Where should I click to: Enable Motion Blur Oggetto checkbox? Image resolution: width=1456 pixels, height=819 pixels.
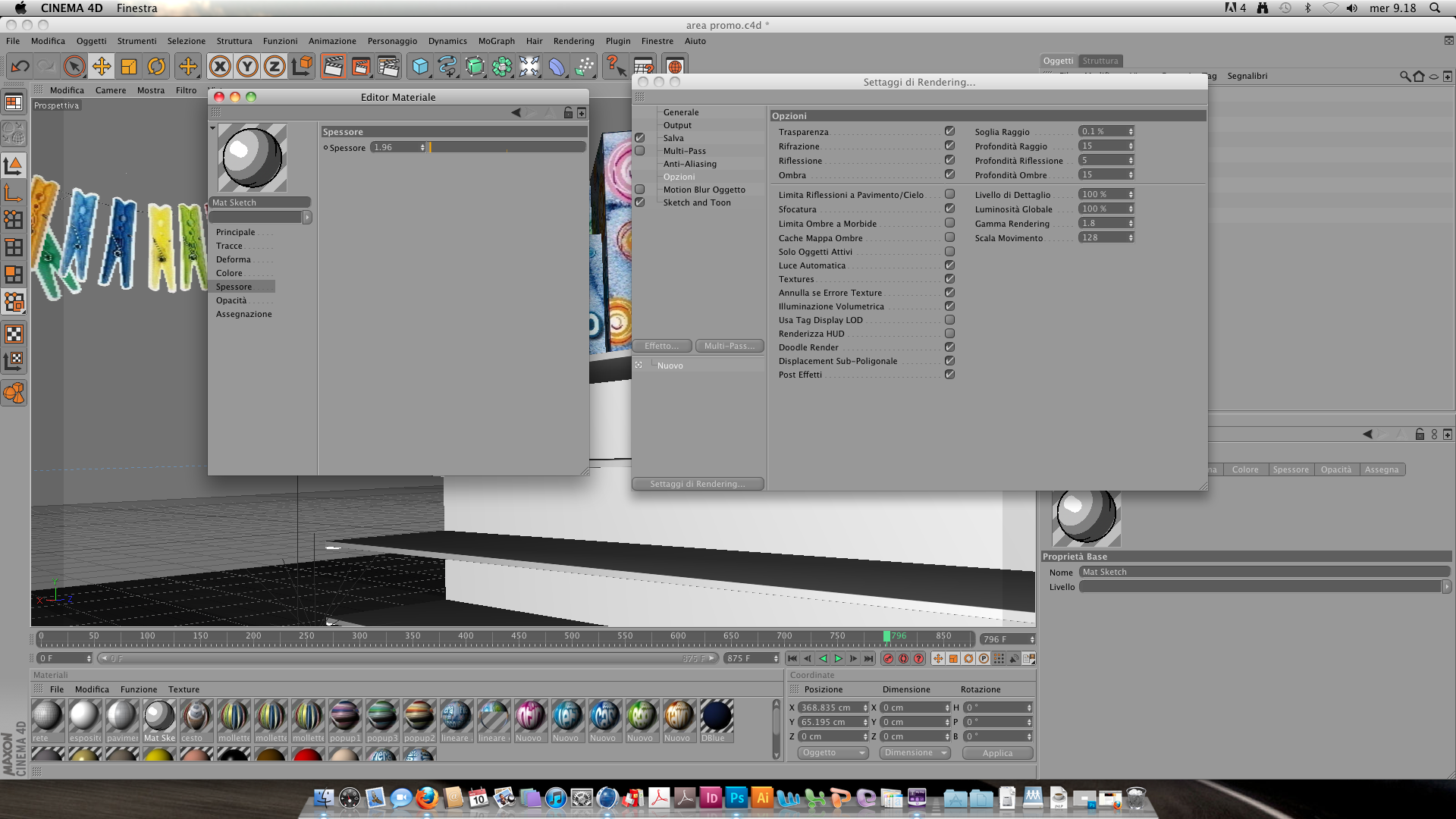(x=639, y=190)
